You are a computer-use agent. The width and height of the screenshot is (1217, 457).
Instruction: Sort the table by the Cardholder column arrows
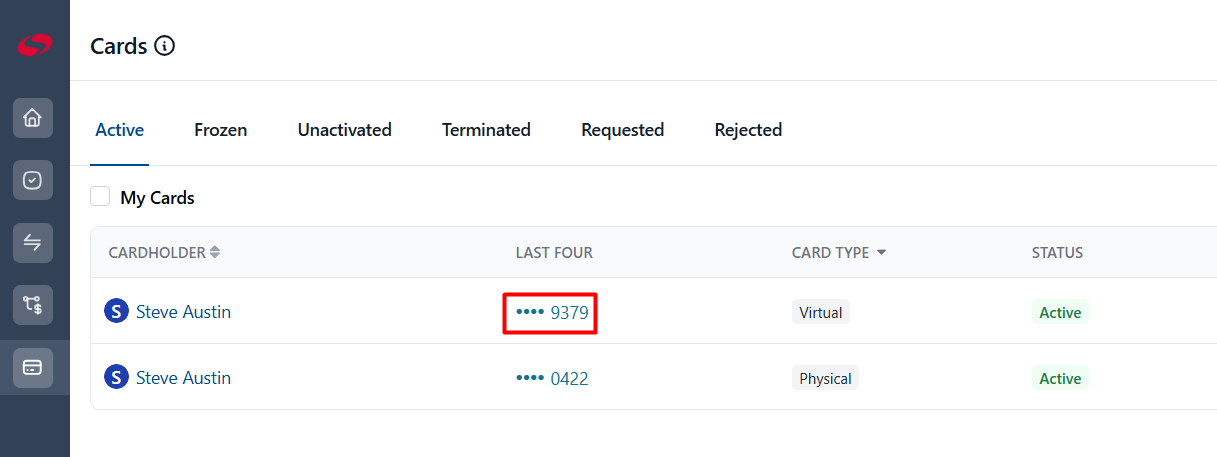[x=215, y=253]
